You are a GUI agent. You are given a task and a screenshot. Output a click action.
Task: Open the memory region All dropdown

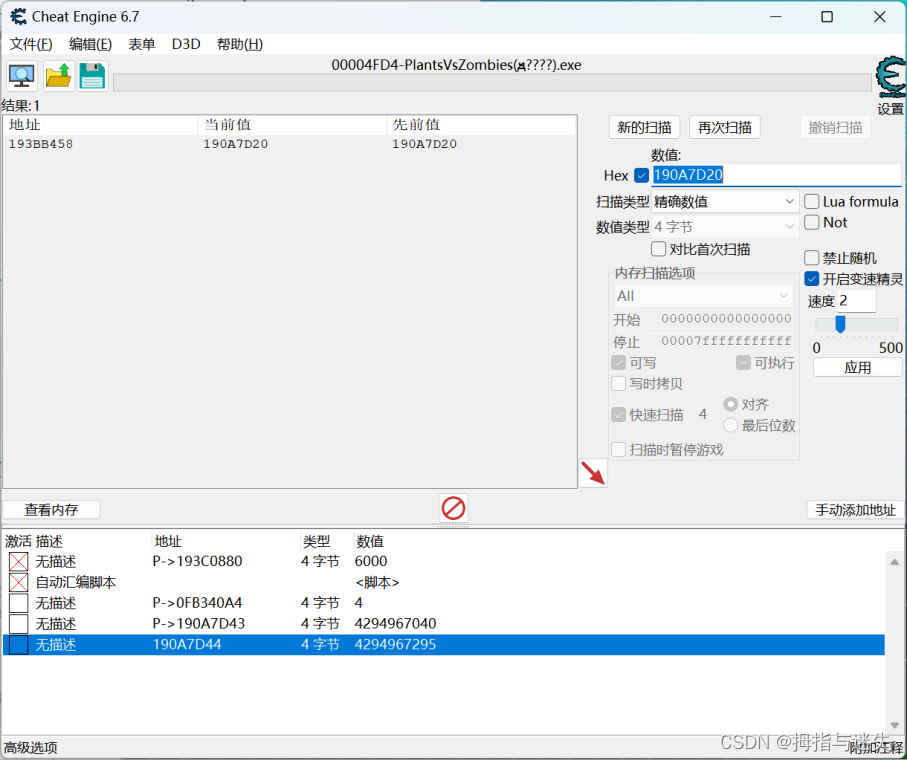click(703, 296)
